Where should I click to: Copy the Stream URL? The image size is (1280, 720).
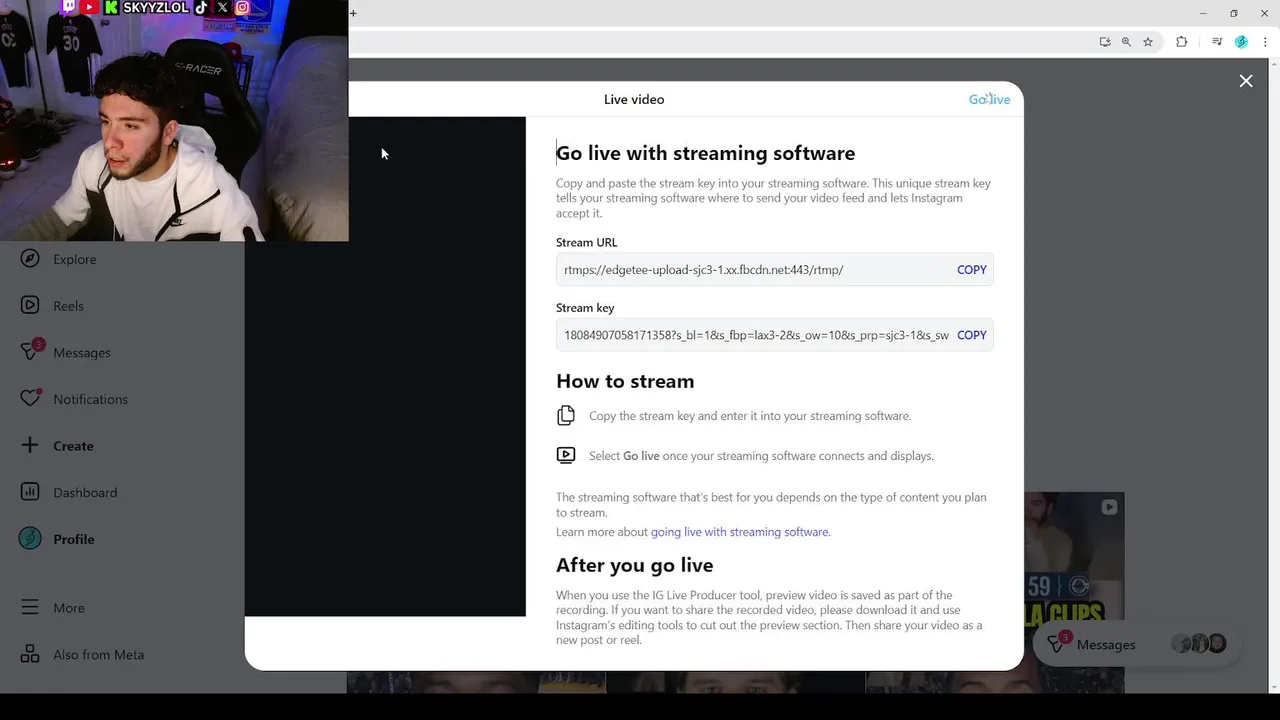[971, 270]
